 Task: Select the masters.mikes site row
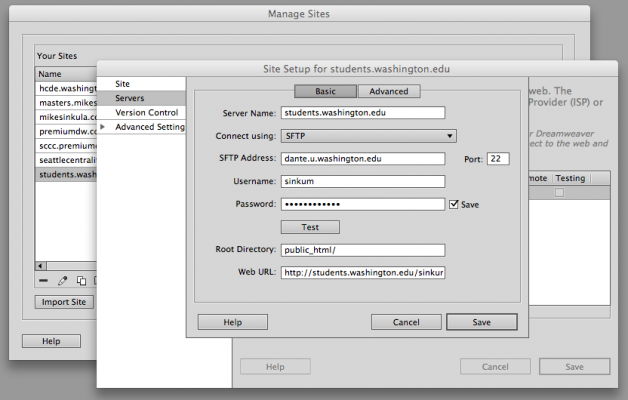point(66,103)
